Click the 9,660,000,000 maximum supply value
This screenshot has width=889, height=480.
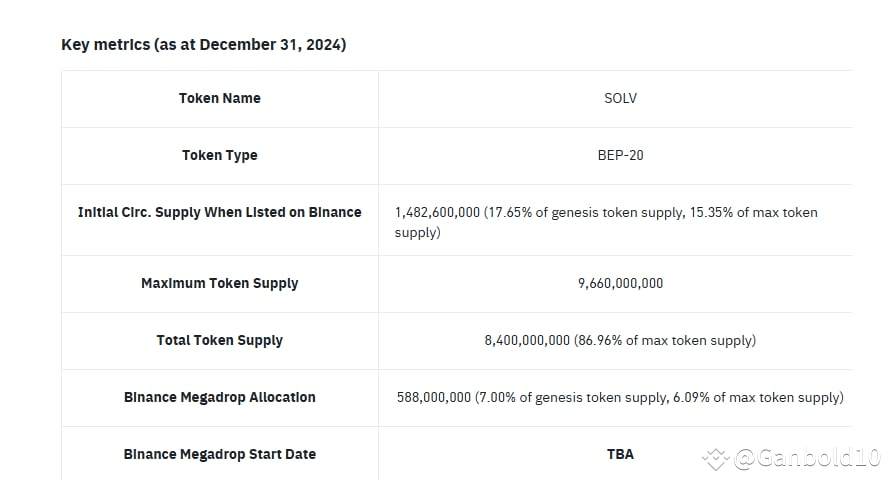(620, 283)
